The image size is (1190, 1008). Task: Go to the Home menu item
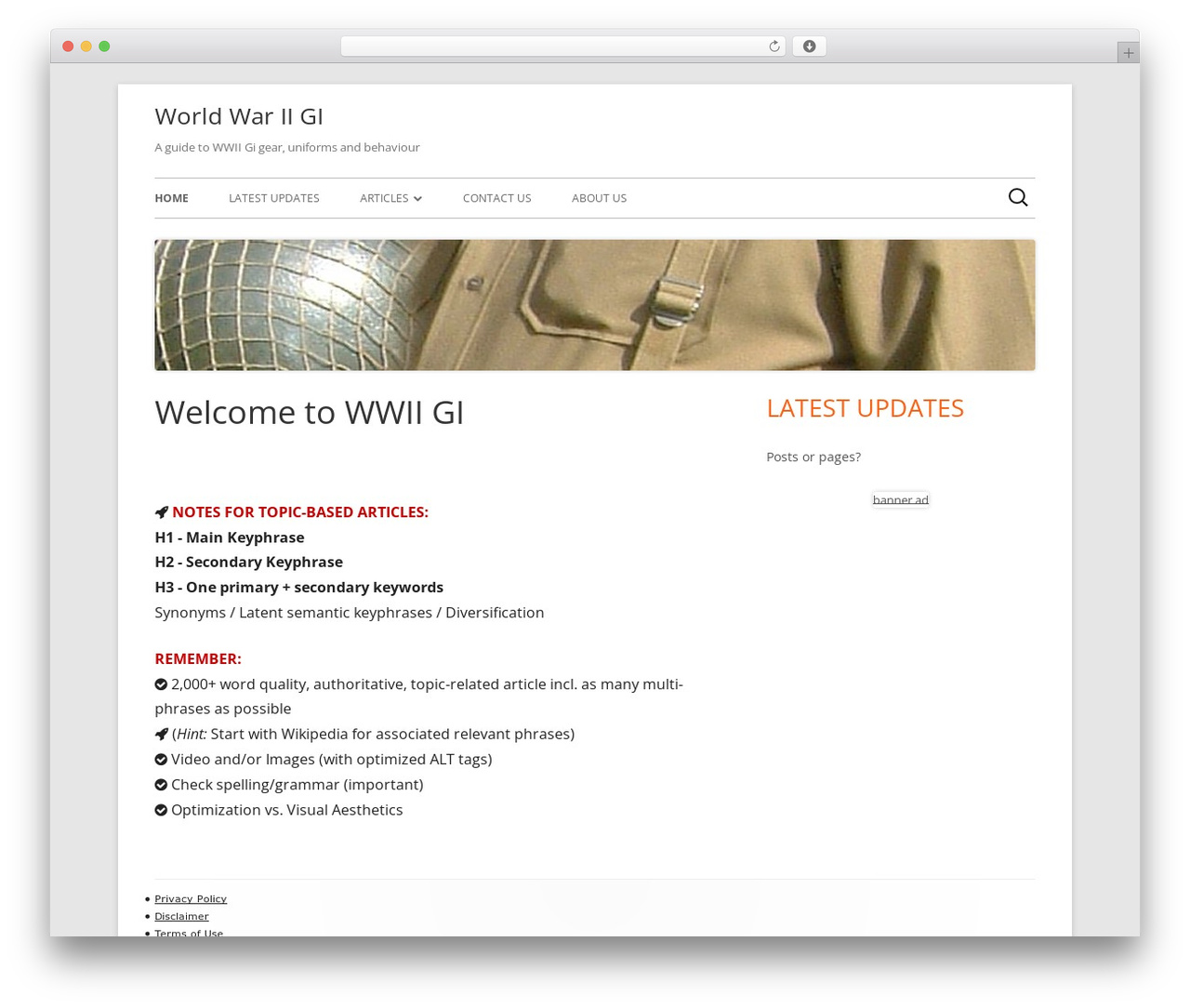point(171,198)
